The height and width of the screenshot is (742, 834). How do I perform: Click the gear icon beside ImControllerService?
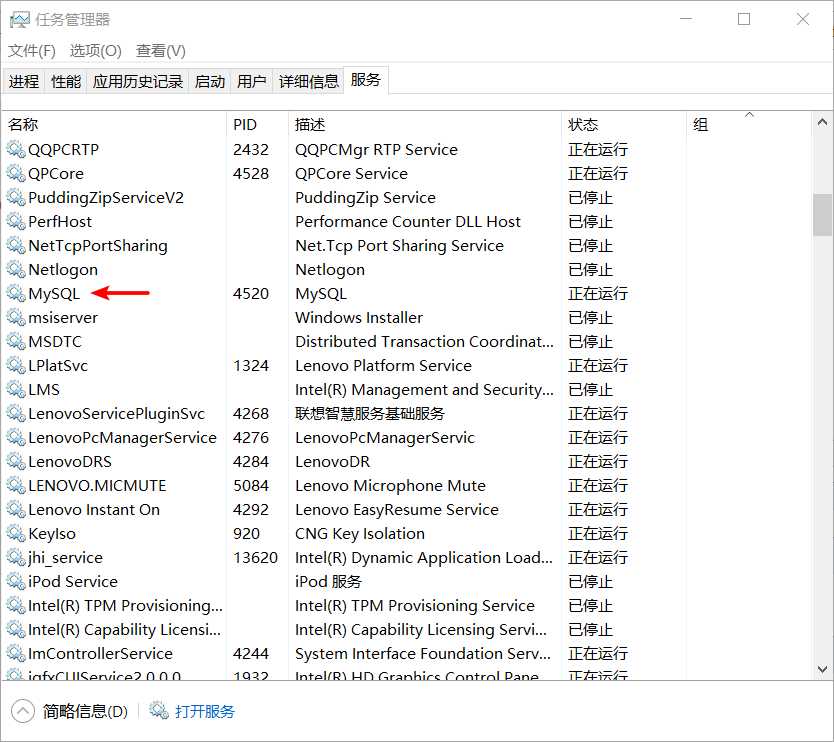16,653
